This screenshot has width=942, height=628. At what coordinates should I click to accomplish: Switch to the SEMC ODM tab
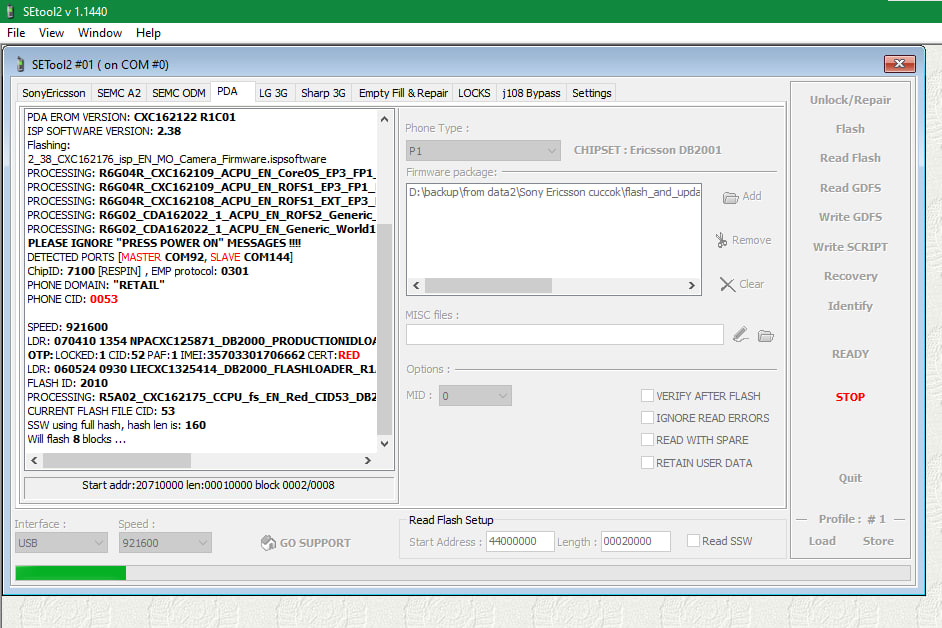pyautogui.click(x=179, y=93)
